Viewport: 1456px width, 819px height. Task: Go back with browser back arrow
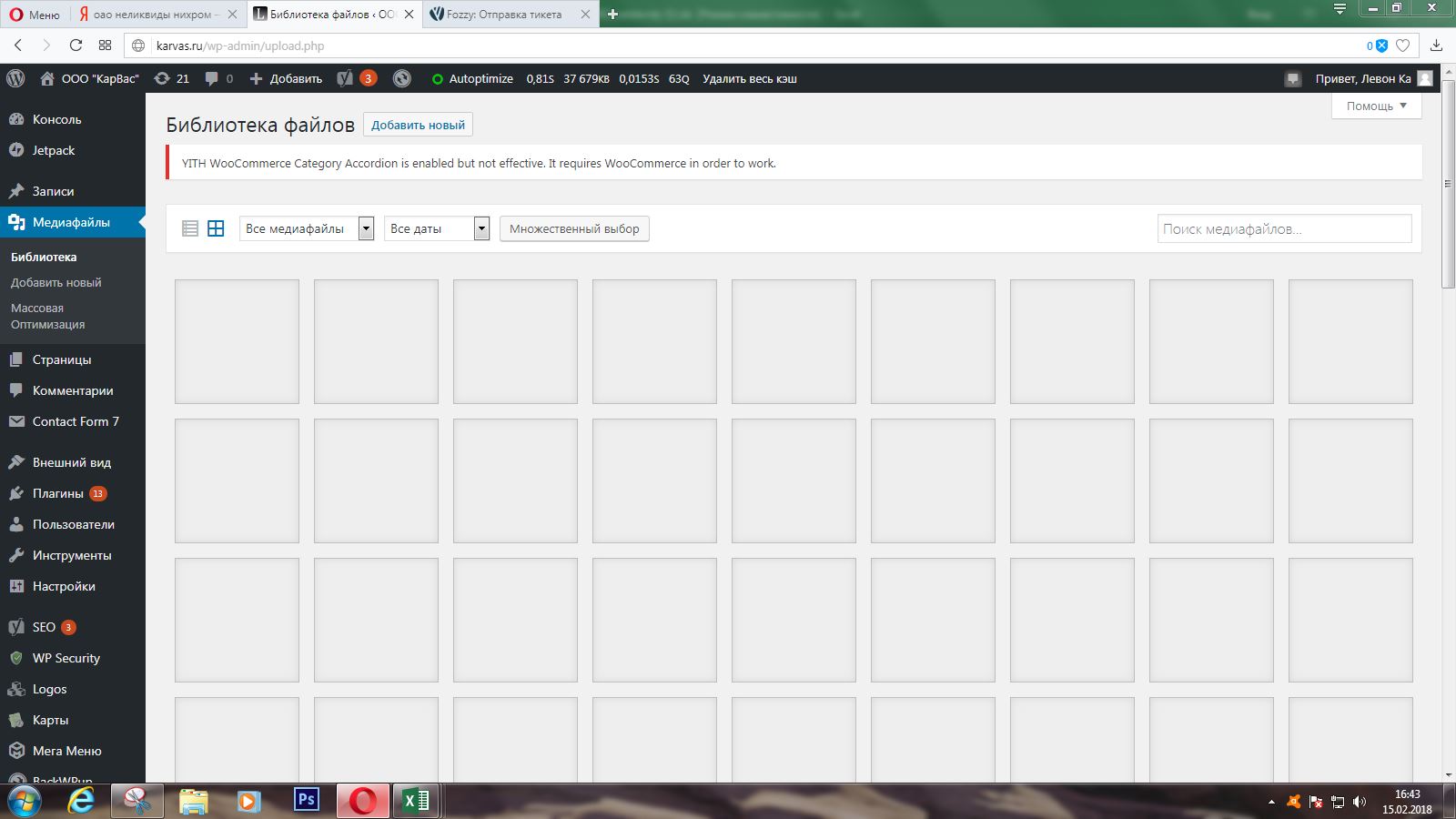point(18,45)
